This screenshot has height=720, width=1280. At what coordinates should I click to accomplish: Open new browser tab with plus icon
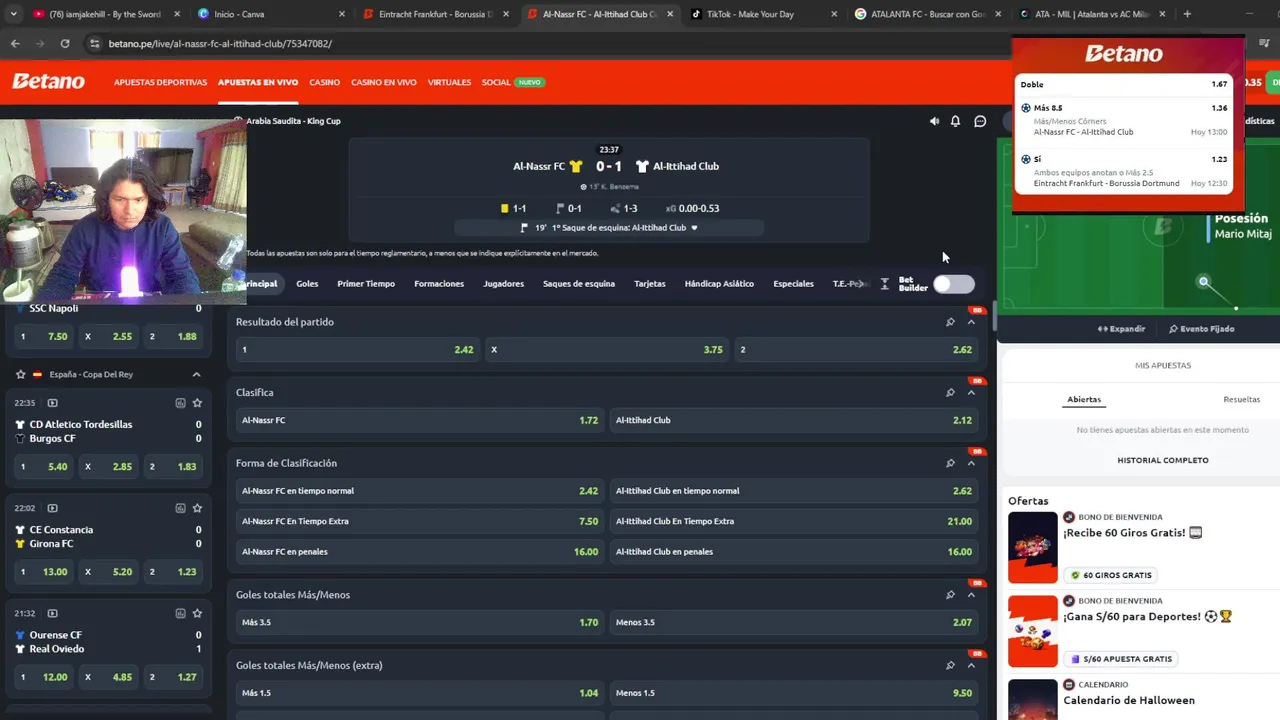click(x=1187, y=14)
